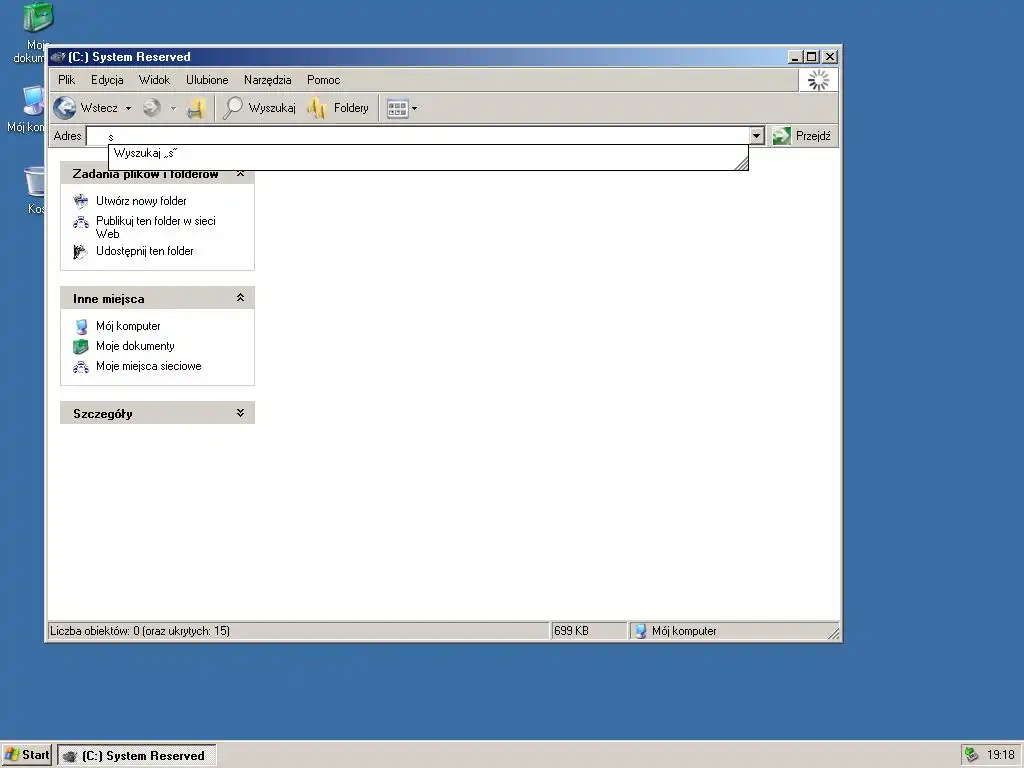Image resolution: width=1024 pixels, height=768 pixels.
Task: Collapse the Zadania plików i folderów panel
Action: tap(240, 174)
